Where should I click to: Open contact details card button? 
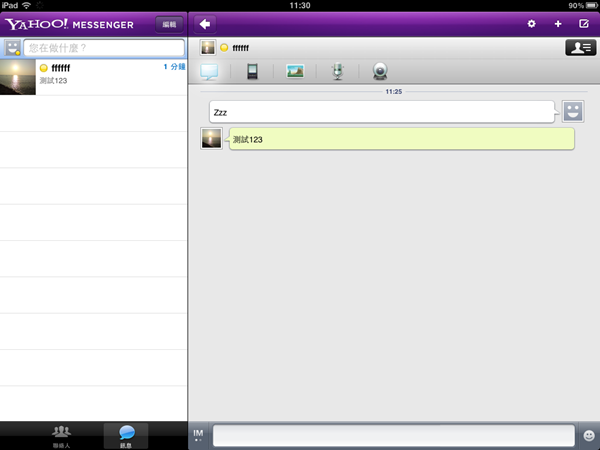coord(580,47)
